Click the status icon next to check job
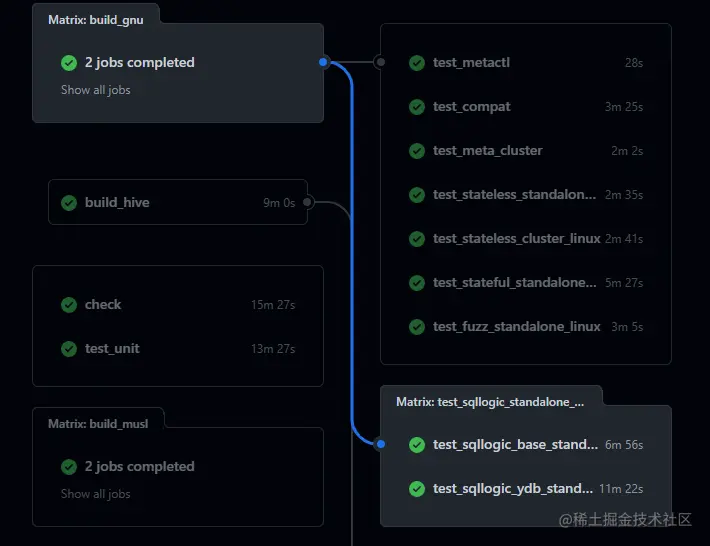This screenshot has height=546, width=710. click(69, 305)
